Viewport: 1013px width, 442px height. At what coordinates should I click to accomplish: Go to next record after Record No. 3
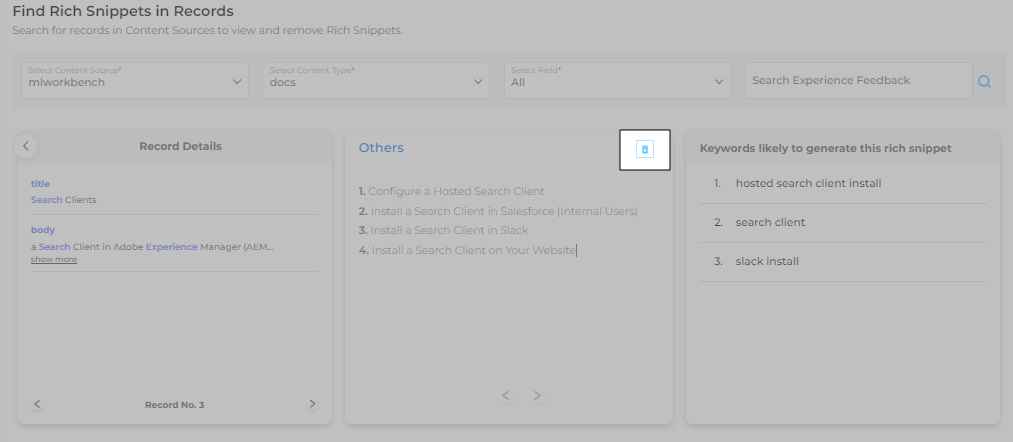coord(312,404)
